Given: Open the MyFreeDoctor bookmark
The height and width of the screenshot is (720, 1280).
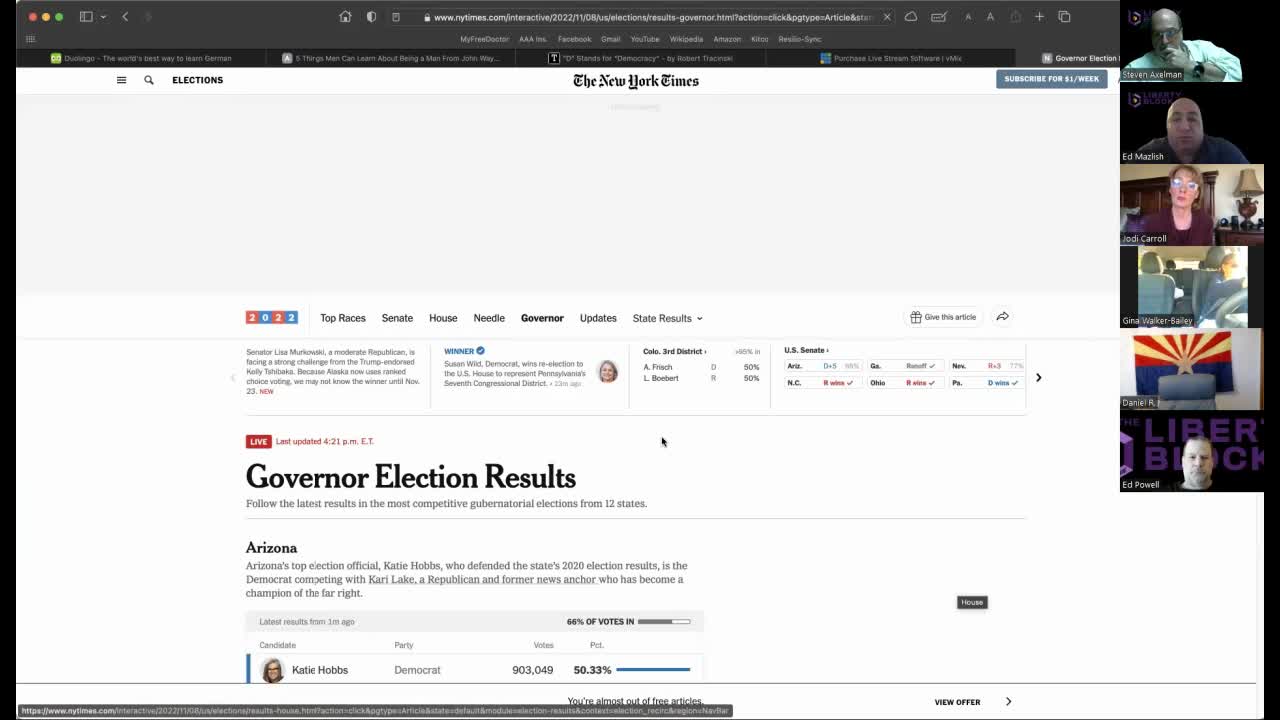Looking at the screenshot, I should click(484, 39).
